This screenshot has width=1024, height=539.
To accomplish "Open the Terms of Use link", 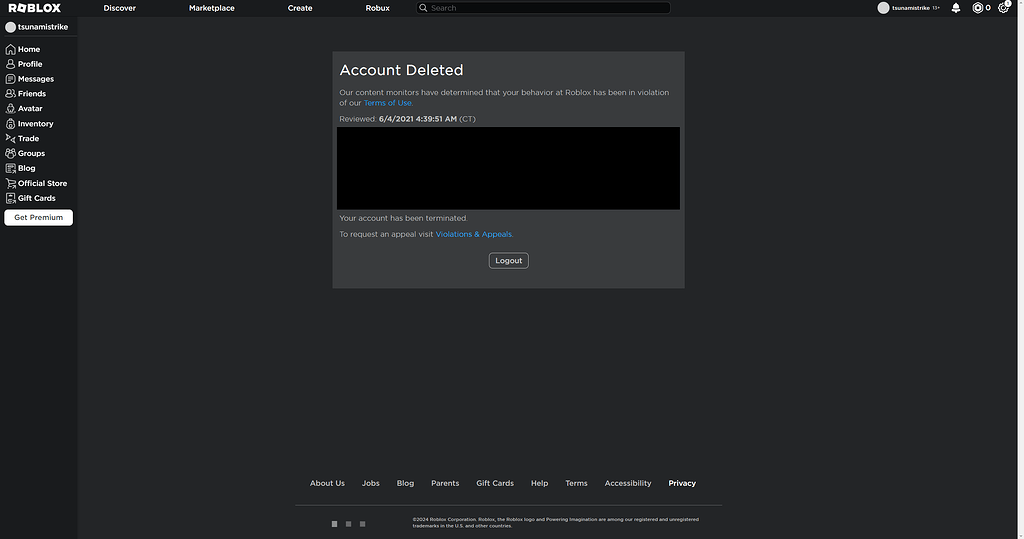I will click(x=388, y=103).
